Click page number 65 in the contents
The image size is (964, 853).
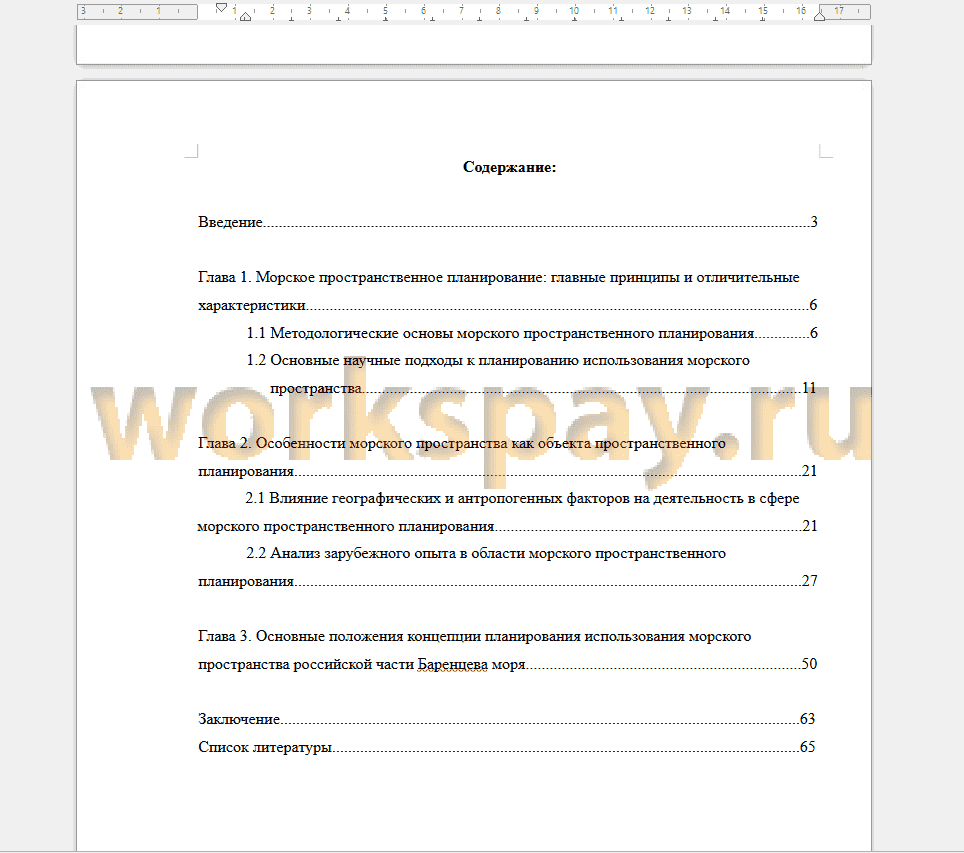[807, 747]
